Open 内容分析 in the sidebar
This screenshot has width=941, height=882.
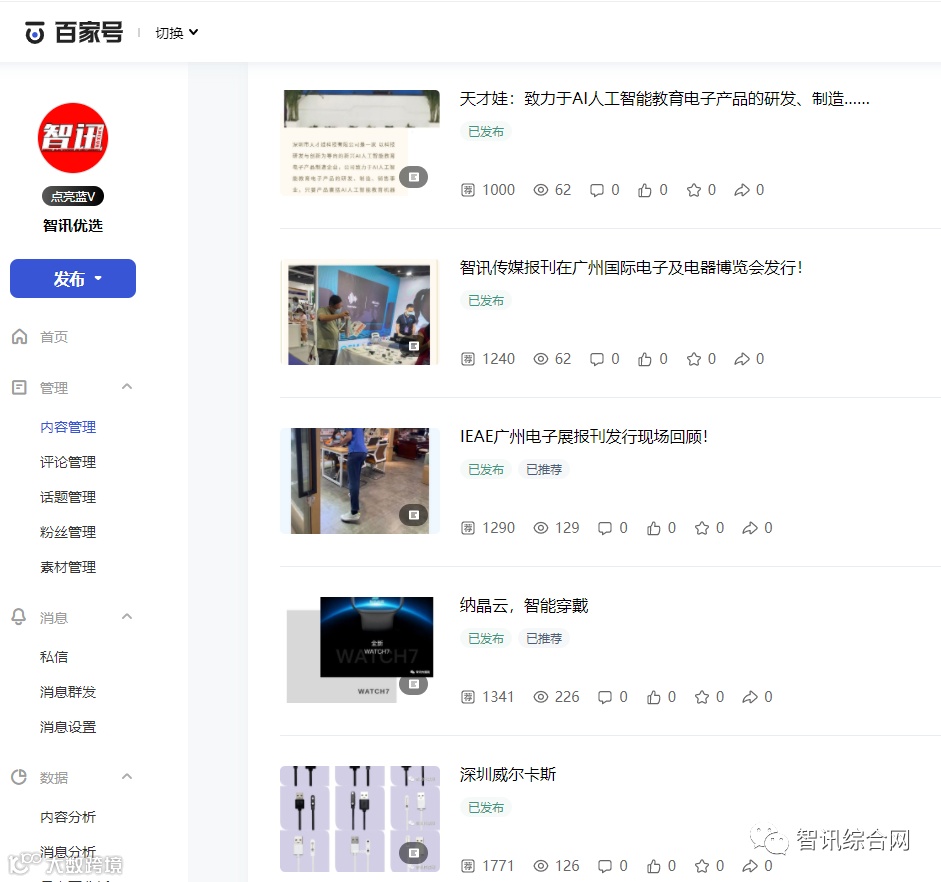(x=68, y=817)
